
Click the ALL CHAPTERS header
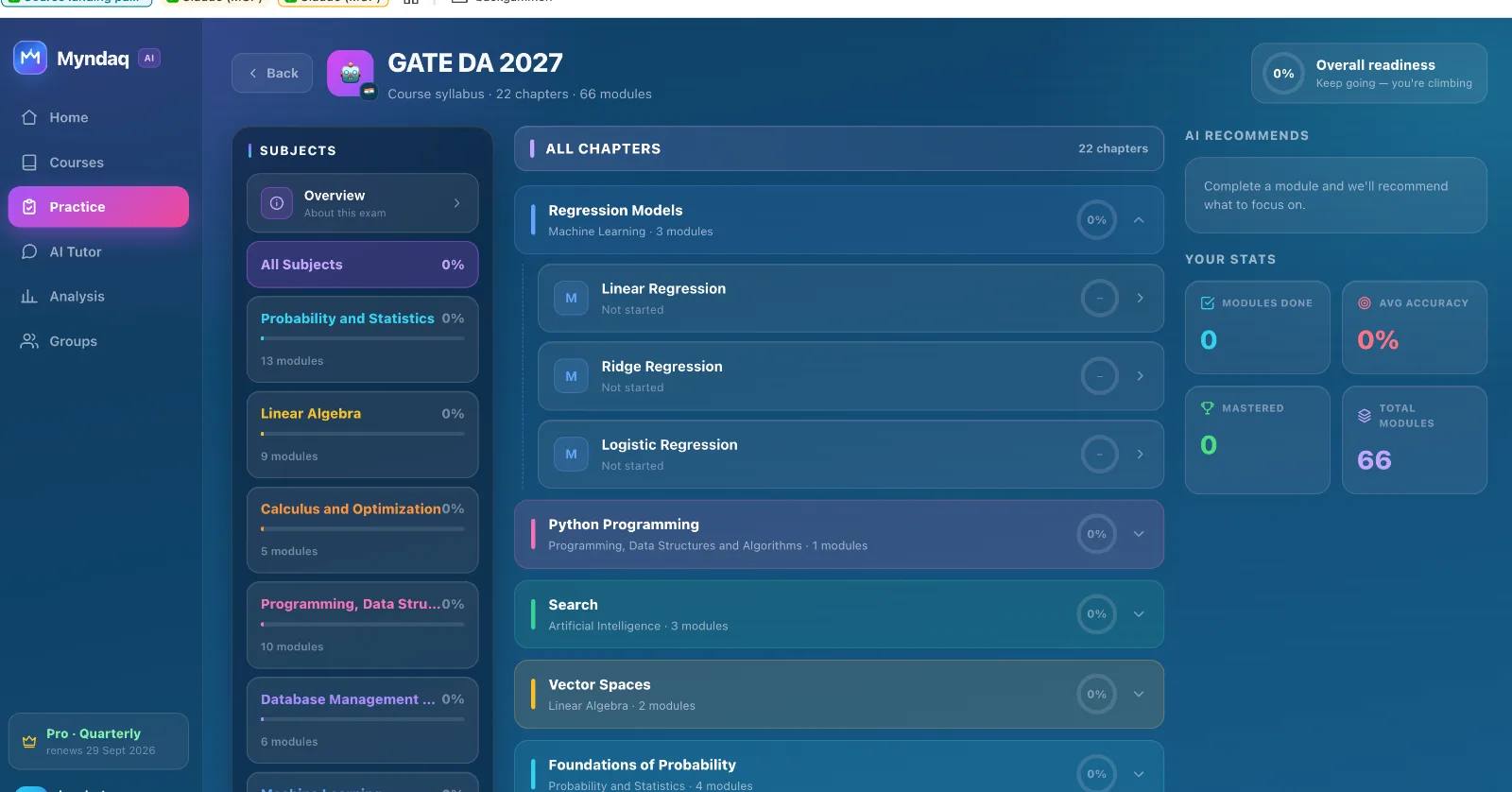[x=839, y=148]
